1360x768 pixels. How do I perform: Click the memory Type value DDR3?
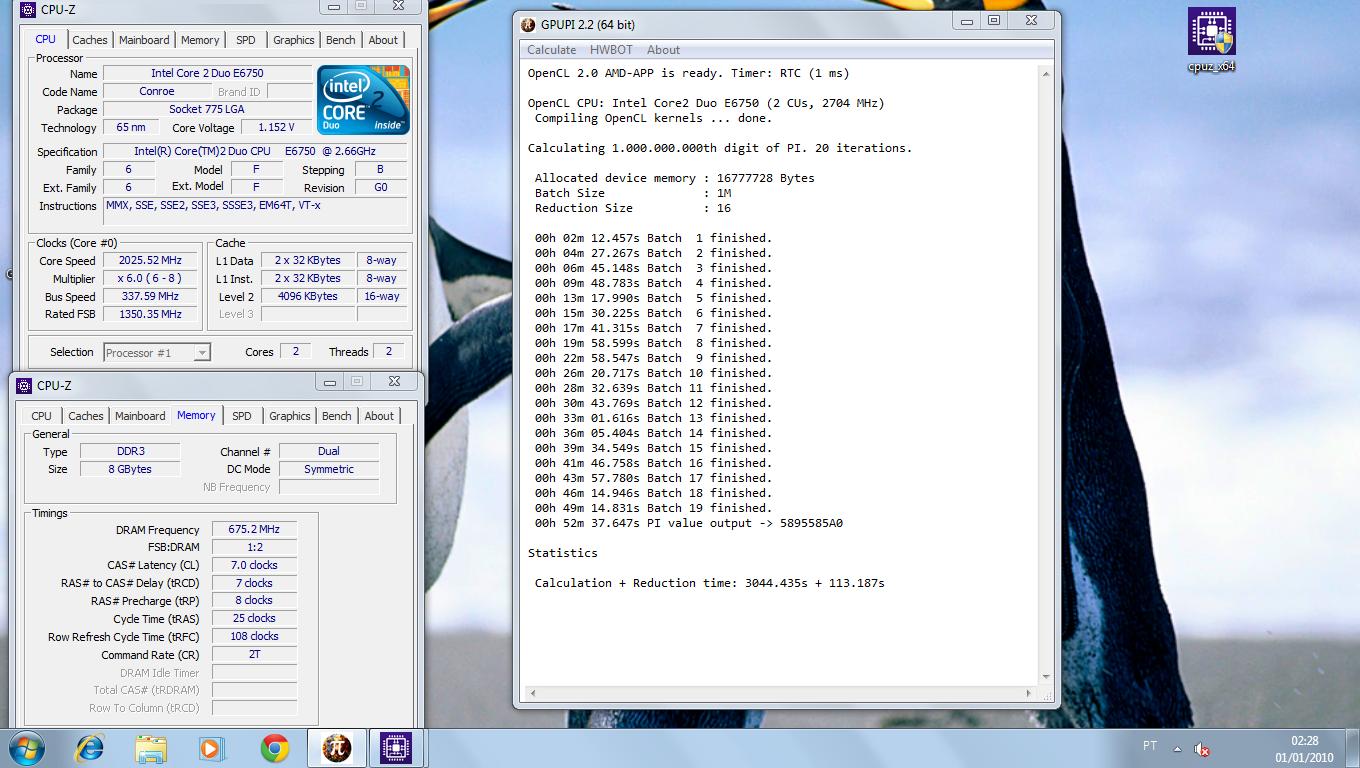[x=130, y=451]
